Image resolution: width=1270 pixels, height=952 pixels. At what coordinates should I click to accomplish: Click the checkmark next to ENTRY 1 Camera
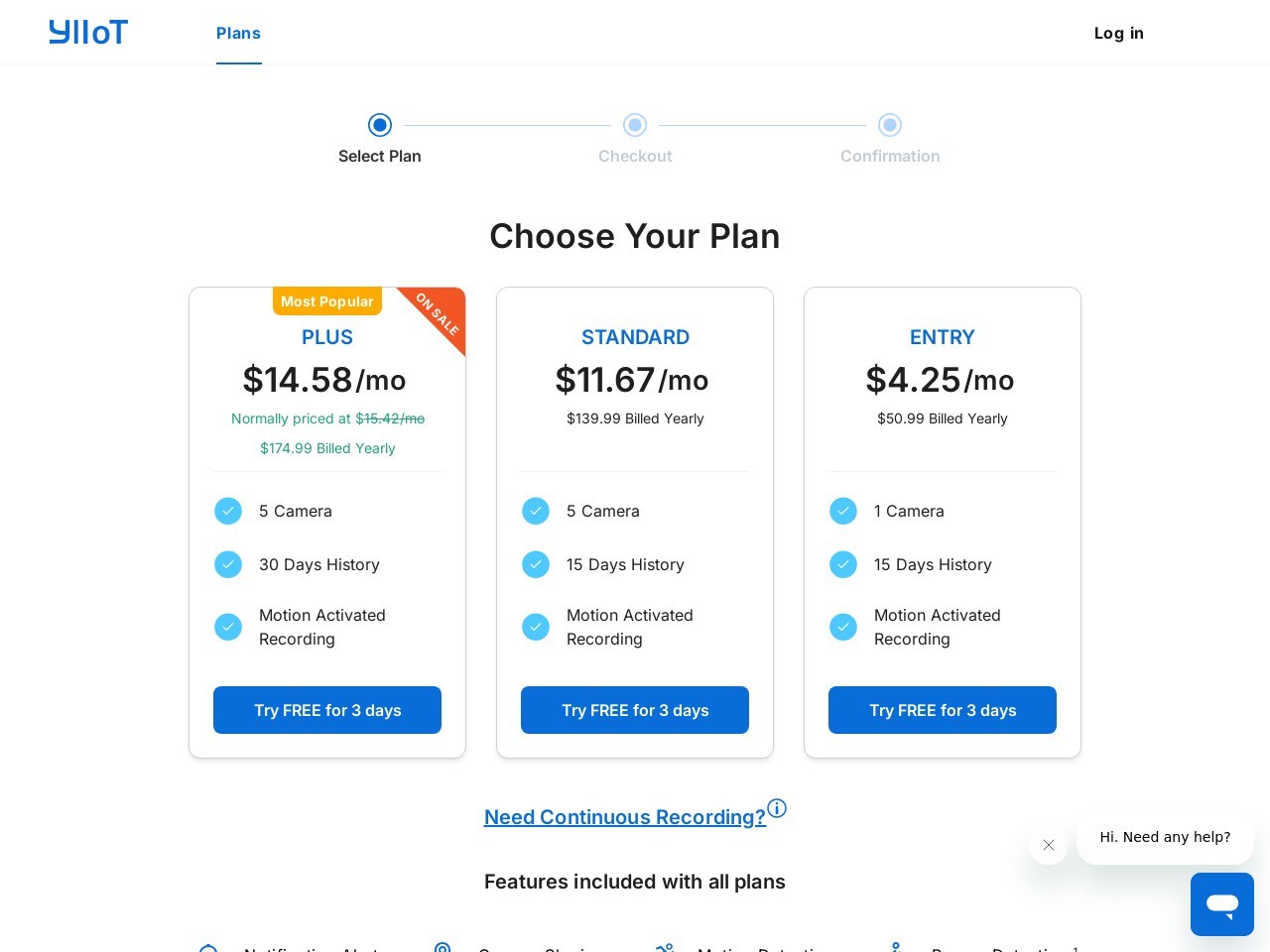(x=843, y=511)
